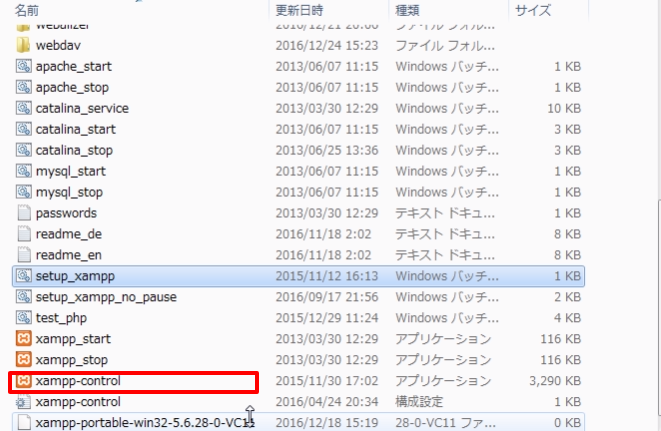
Task: Click the apache_start batch file icon
Action: (x=24, y=66)
